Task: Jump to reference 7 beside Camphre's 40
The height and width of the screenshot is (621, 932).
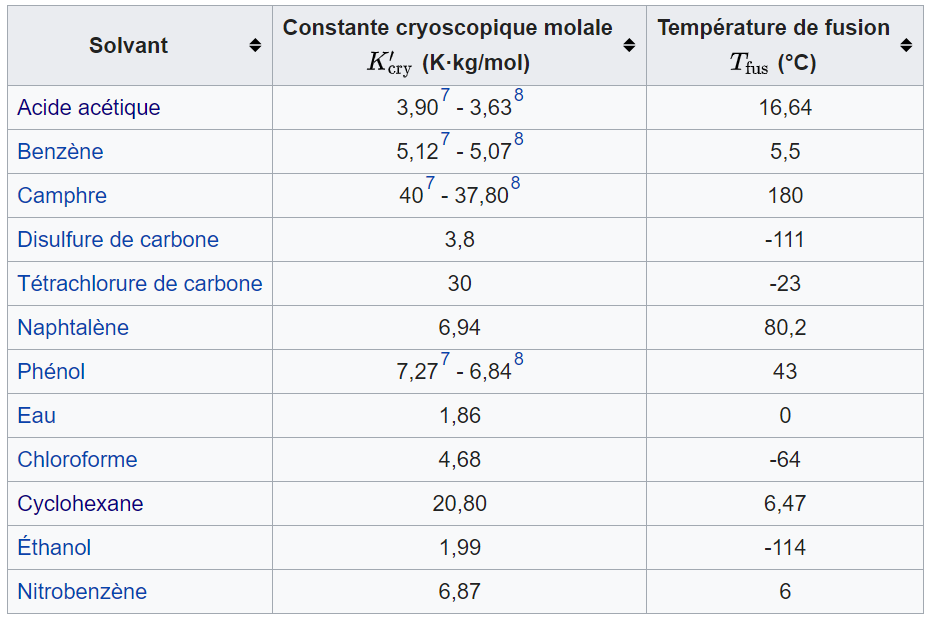Action: pyautogui.click(x=430, y=184)
